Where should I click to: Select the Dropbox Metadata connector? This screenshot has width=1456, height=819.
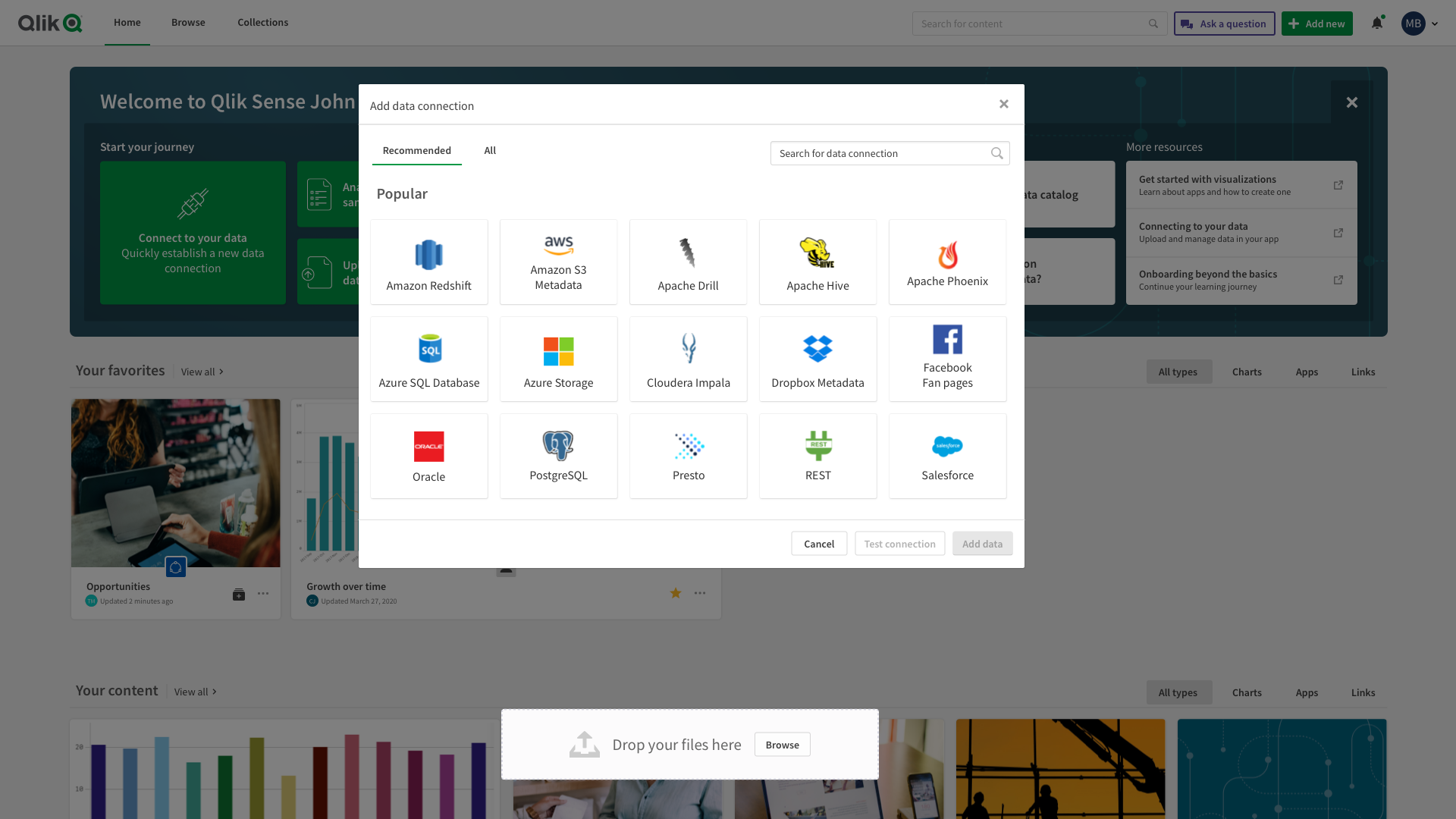click(817, 359)
